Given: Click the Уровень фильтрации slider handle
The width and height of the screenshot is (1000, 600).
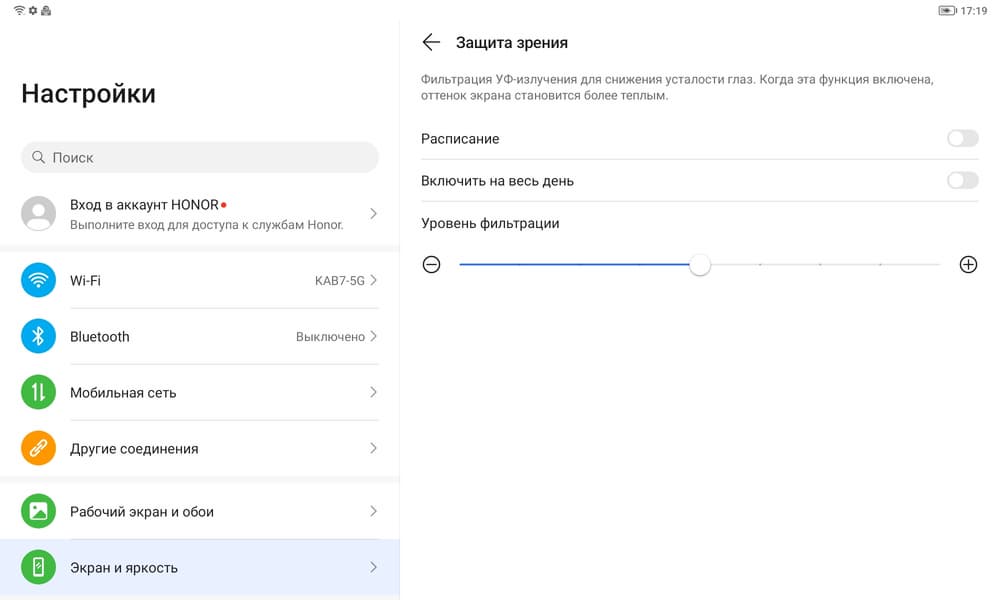Looking at the screenshot, I should tap(700, 265).
